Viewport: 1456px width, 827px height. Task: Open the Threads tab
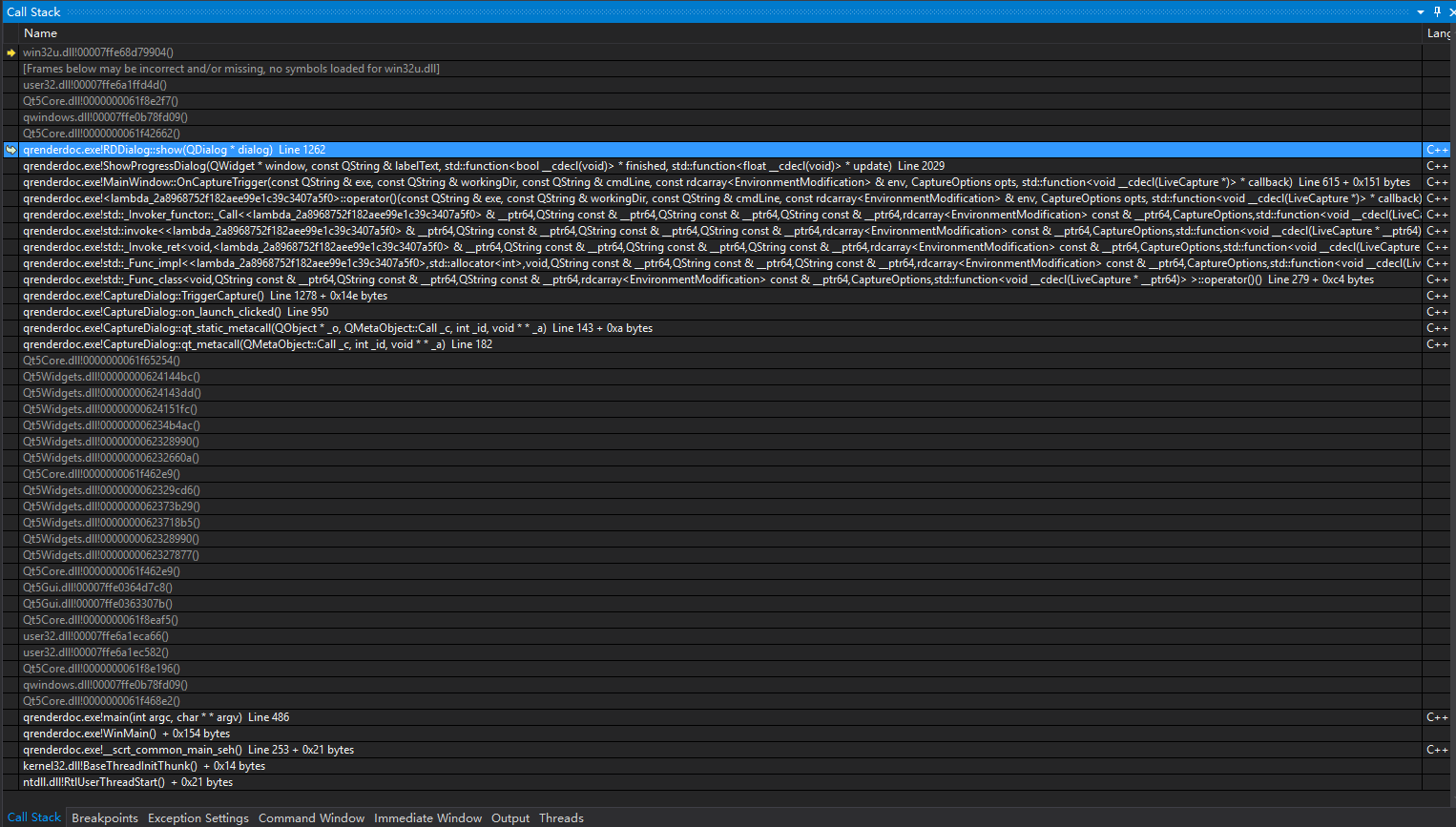[561, 817]
